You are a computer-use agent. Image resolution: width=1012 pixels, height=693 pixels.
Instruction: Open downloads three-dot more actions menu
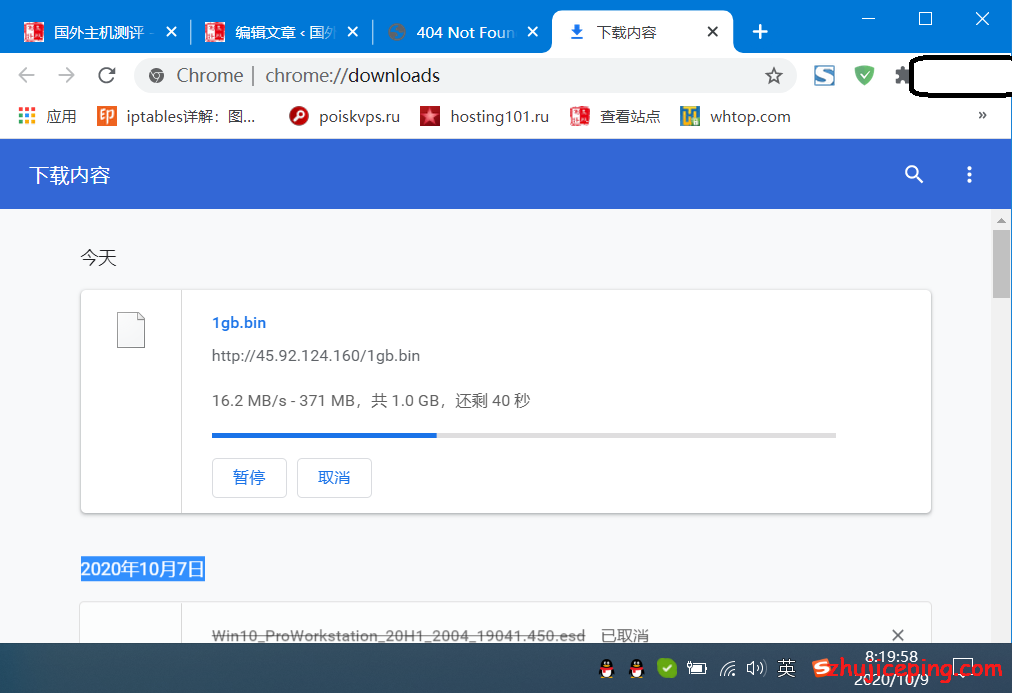click(968, 175)
